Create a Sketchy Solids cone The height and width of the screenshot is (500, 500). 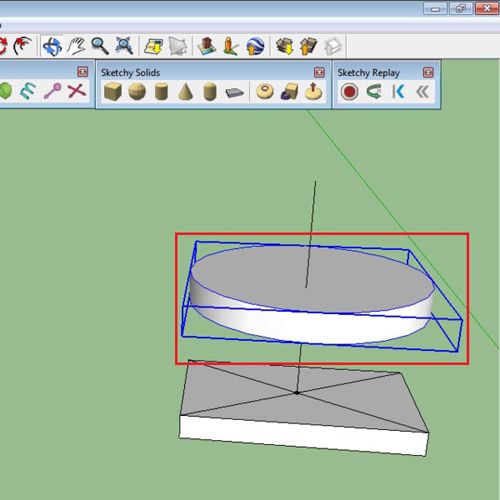coord(186,91)
